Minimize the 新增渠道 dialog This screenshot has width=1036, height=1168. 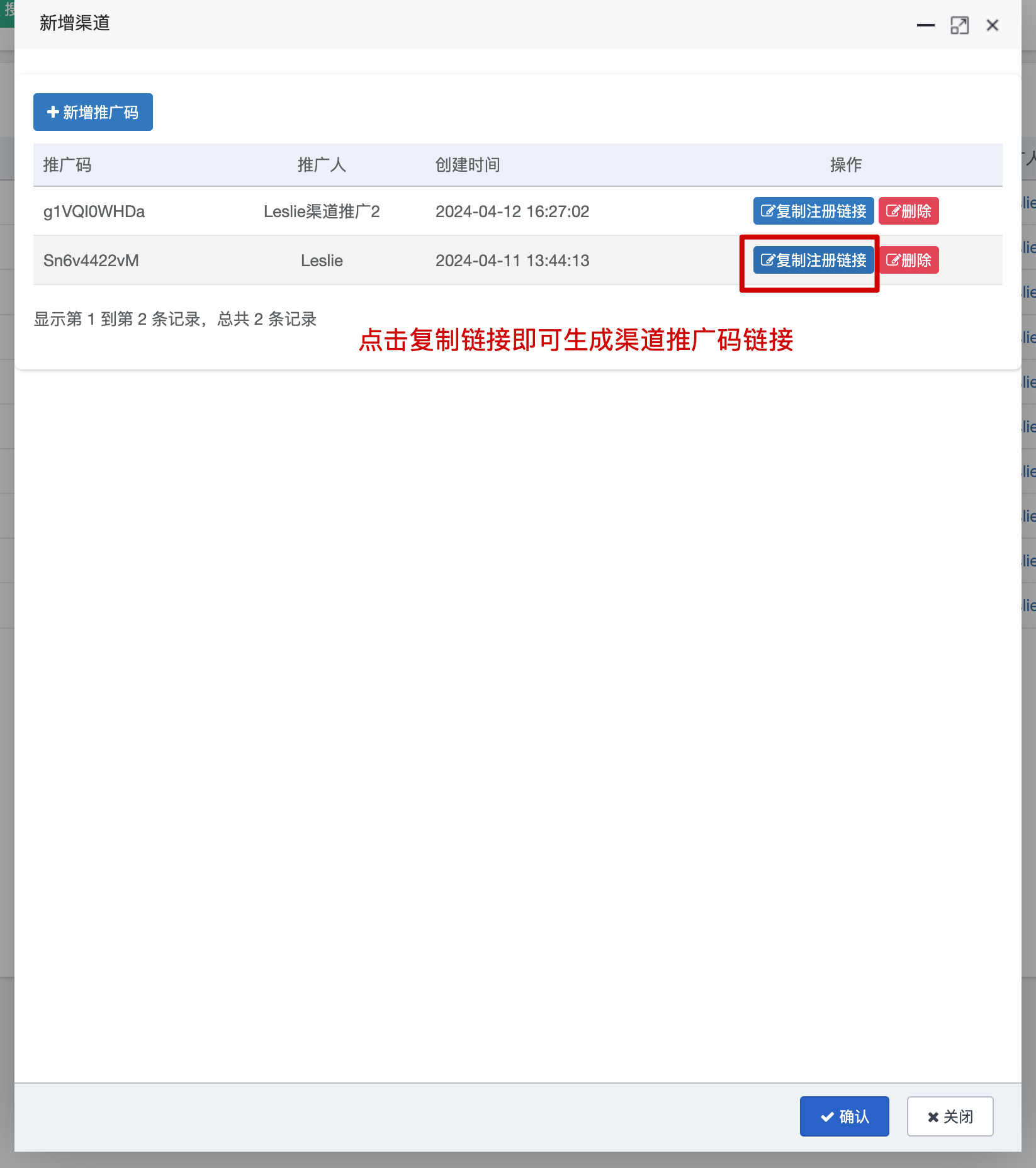click(925, 25)
